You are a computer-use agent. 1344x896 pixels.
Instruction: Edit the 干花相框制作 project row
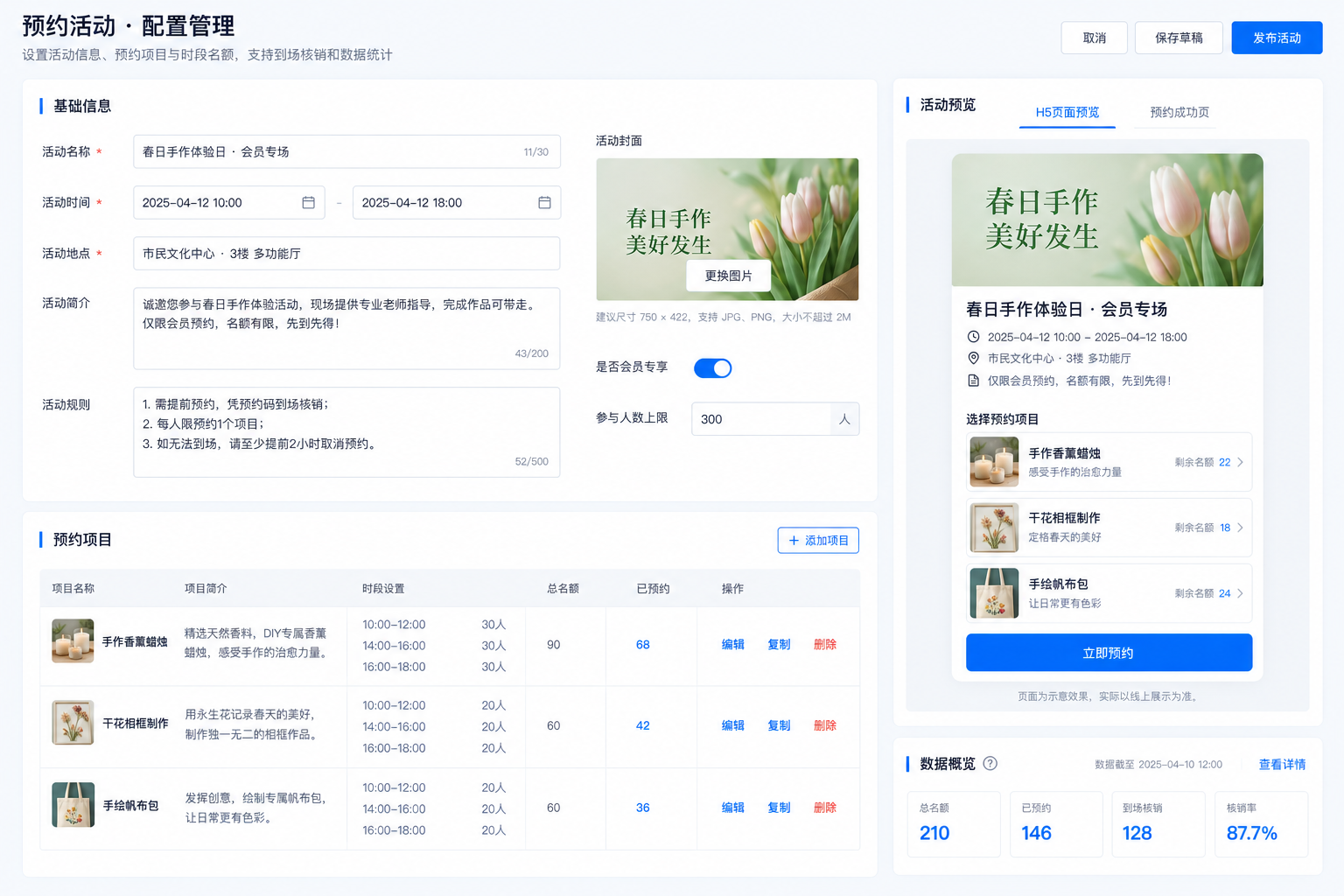[733, 726]
